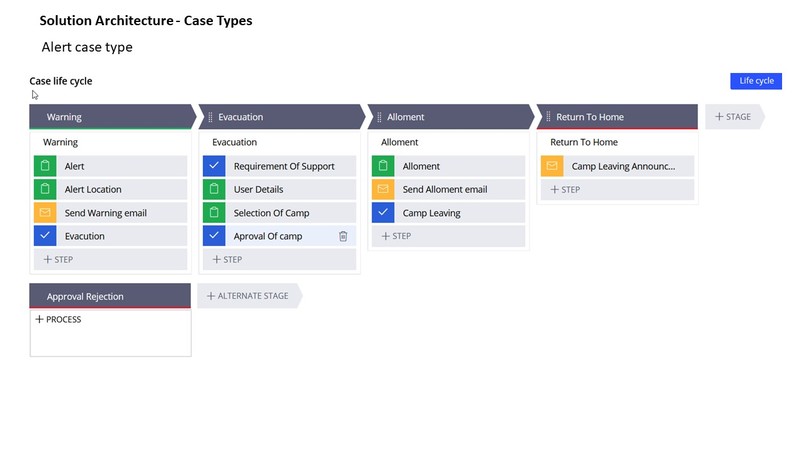Click green clipboard icon for User Details
This screenshot has width=806, height=453.
(x=214, y=189)
